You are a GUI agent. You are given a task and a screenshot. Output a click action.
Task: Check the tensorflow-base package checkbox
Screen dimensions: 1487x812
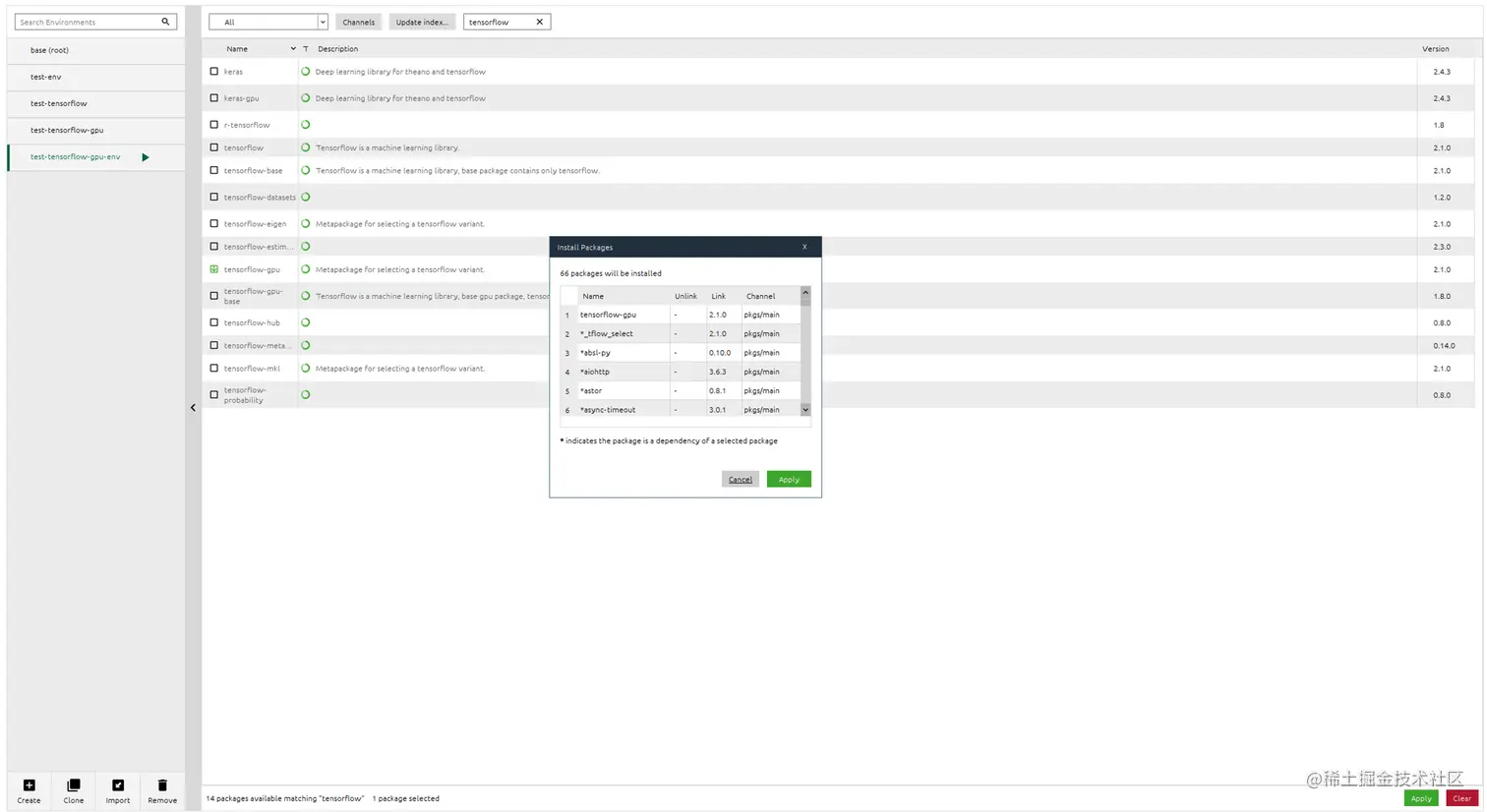214,170
